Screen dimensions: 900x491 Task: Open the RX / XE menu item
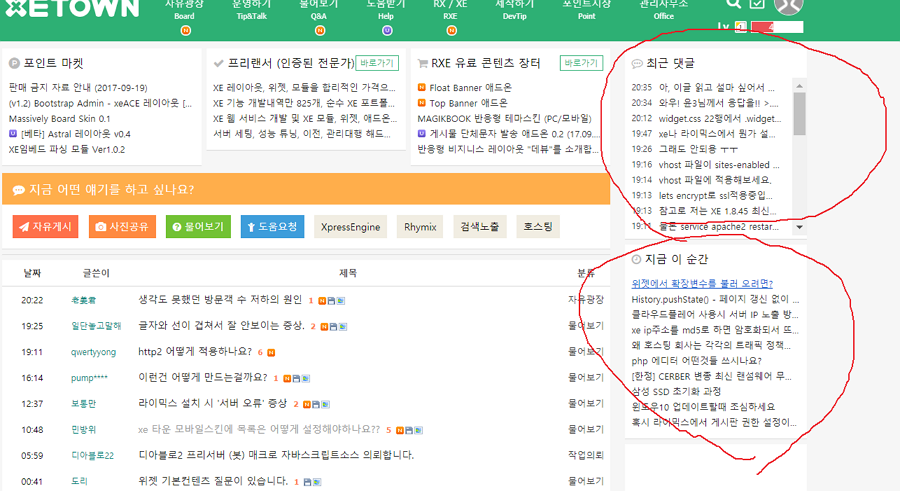(x=450, y=12)
